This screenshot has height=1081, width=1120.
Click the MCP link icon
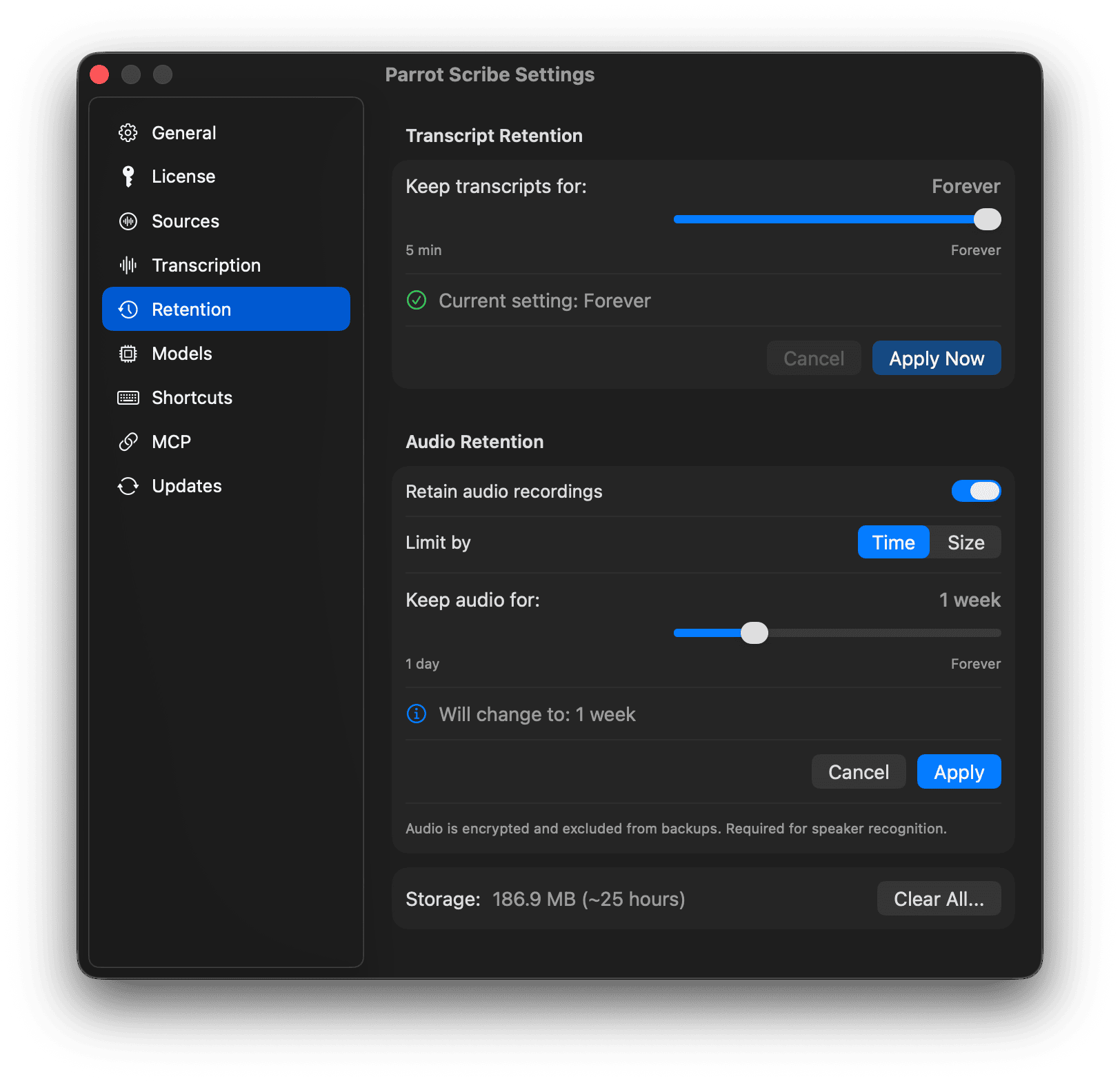[128, 441]
